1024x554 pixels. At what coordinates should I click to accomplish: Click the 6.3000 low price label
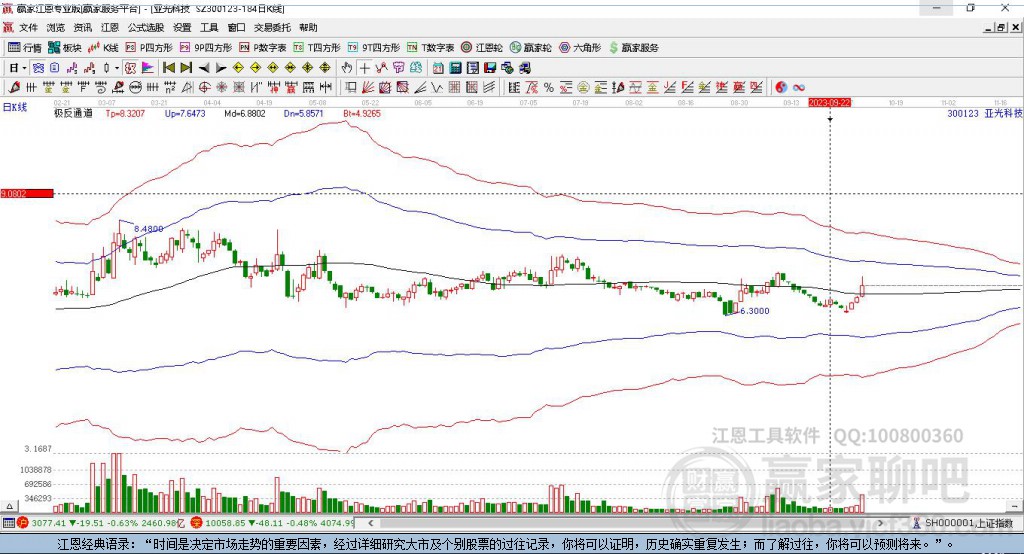(x=755, y=311)
